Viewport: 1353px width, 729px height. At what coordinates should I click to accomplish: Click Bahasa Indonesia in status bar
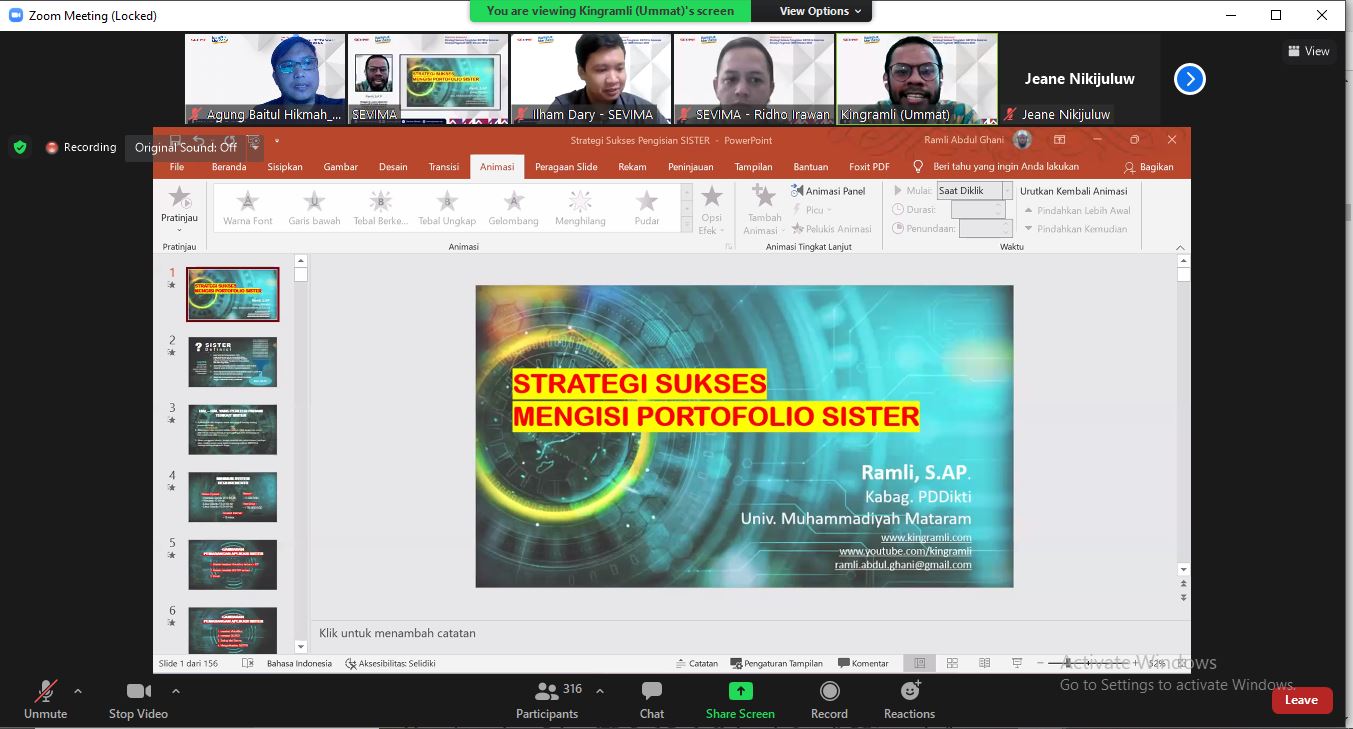click(x=299, y=663)
